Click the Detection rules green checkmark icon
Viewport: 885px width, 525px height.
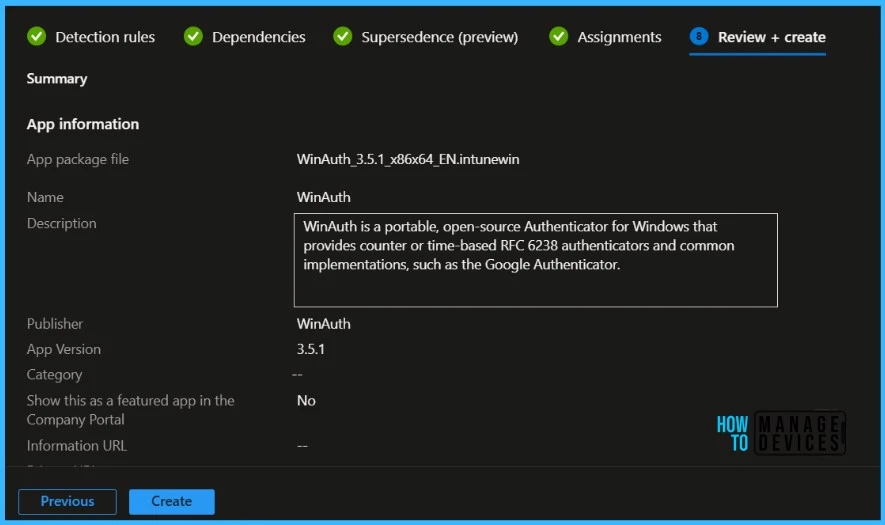[x=37, y=37]
